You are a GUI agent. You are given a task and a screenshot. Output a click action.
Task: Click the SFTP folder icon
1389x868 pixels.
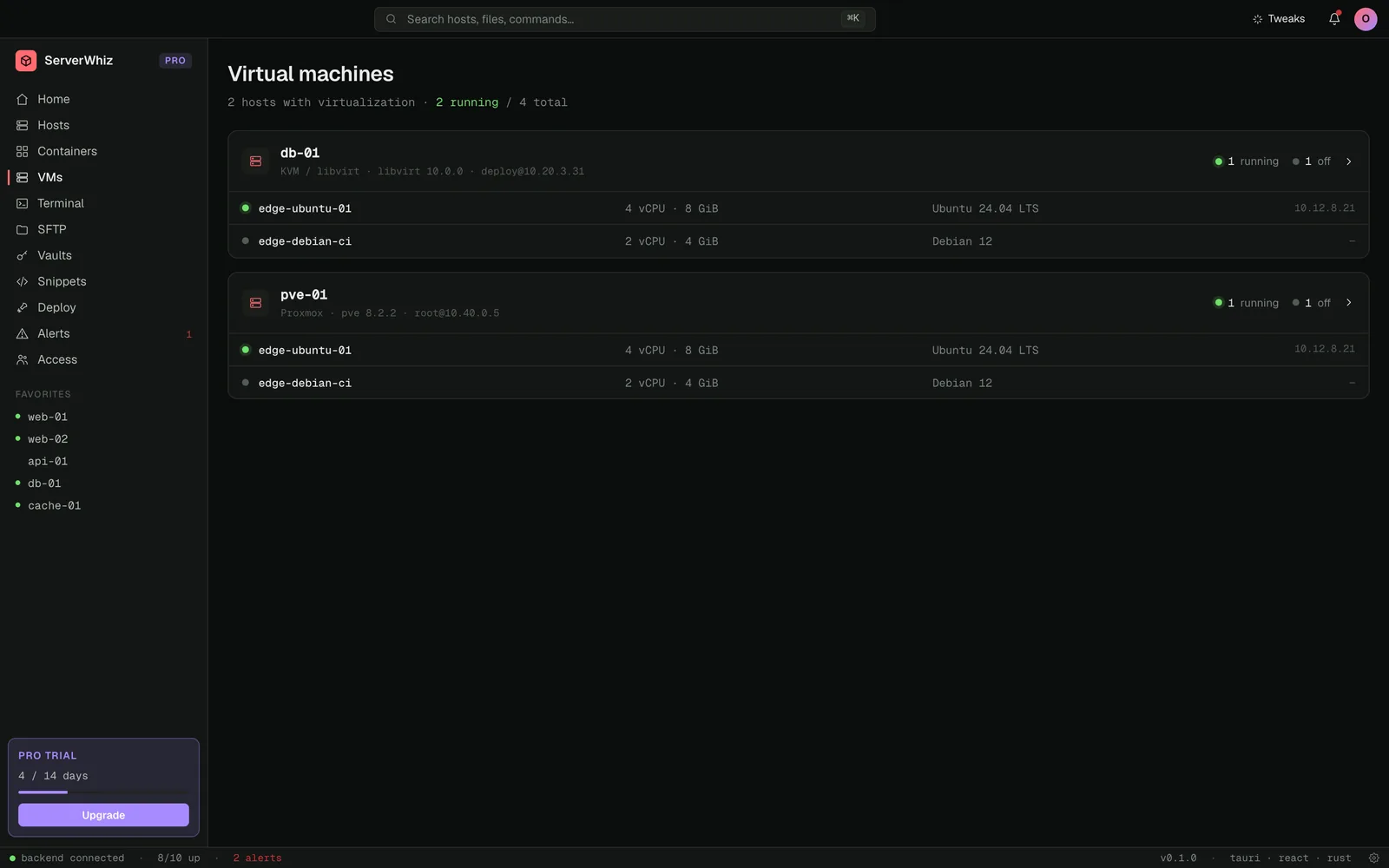pyautogui.click(x=23, y=229)
